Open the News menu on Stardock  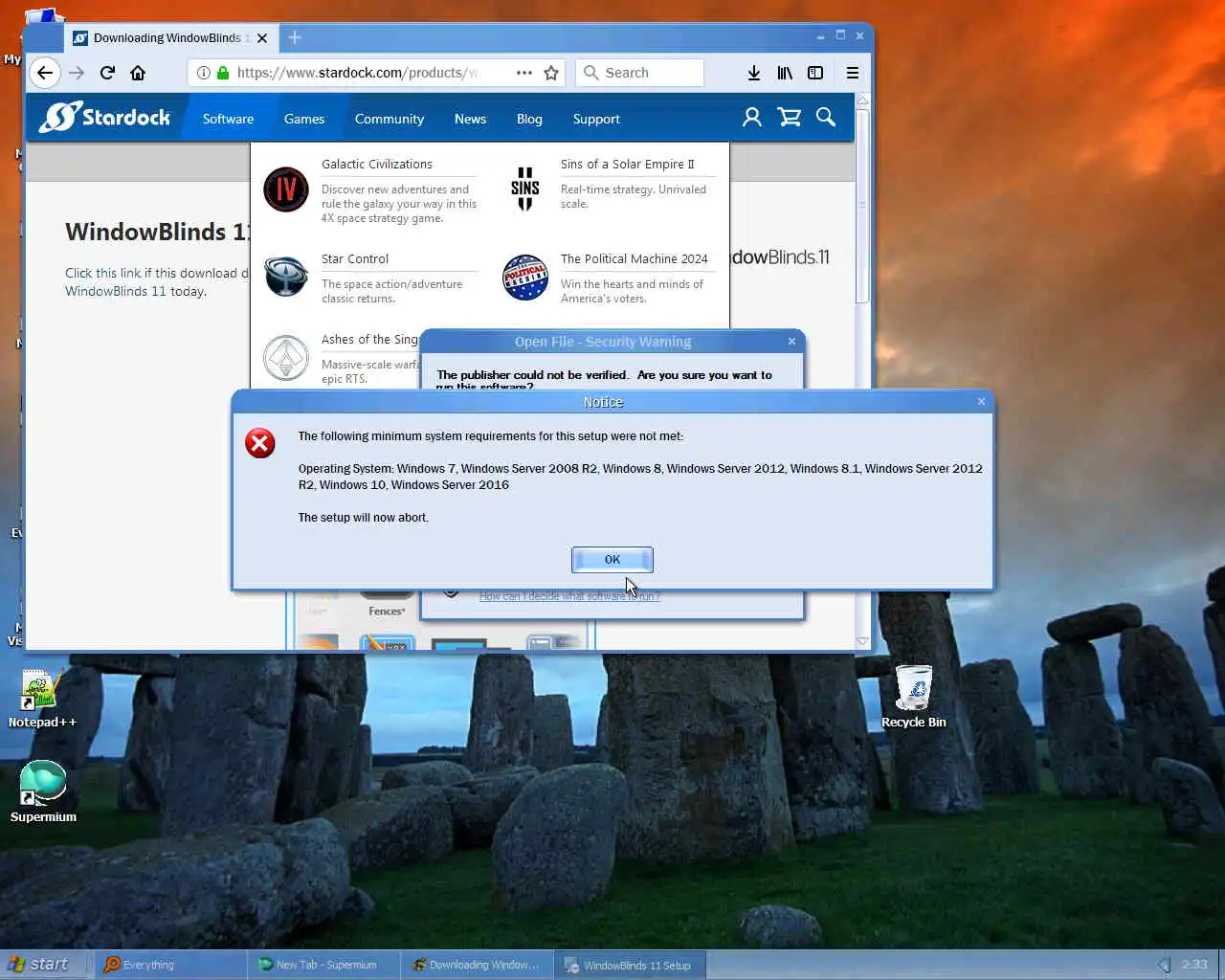(x=470, y=119)
